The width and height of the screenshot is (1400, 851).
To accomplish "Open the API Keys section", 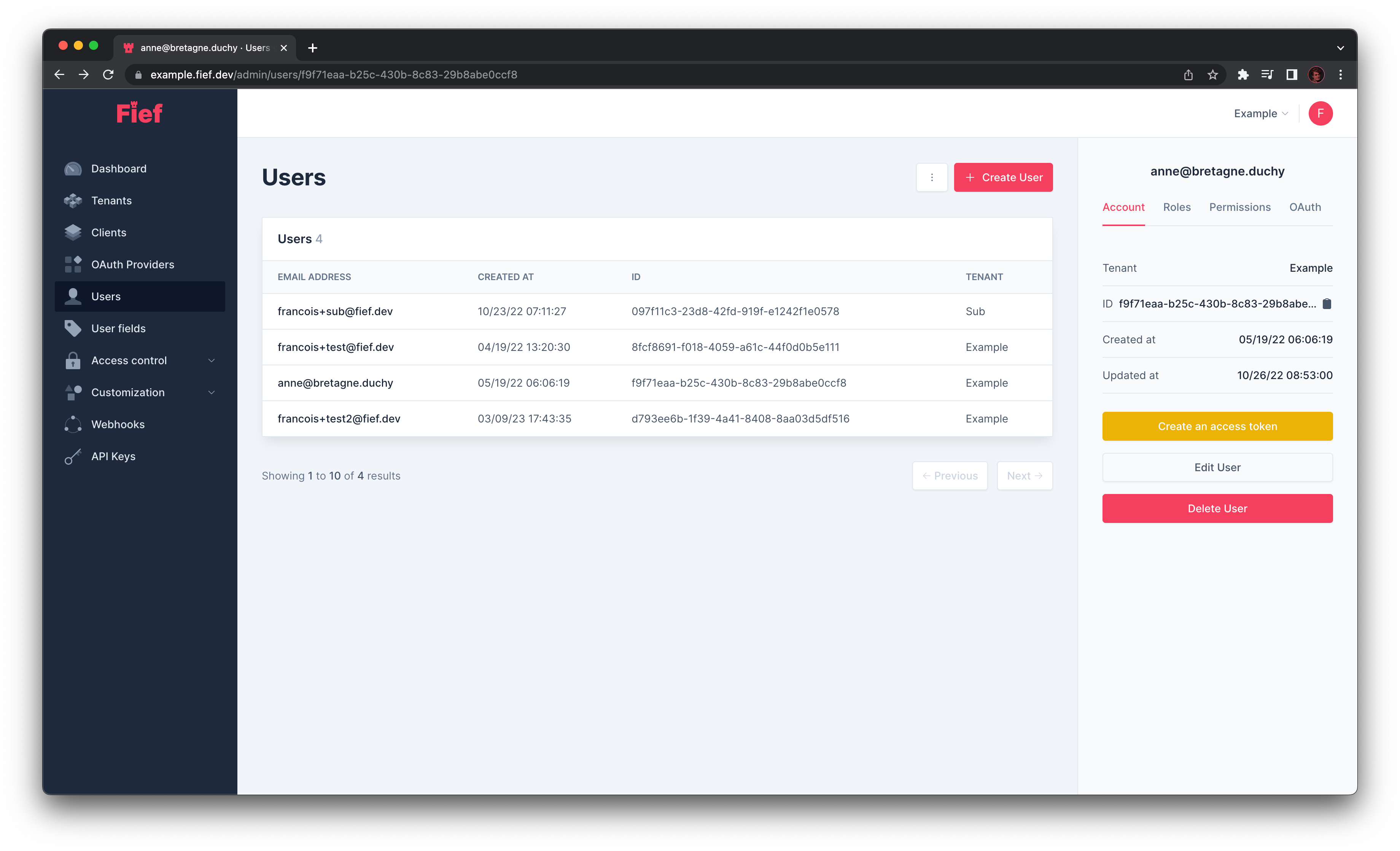I will [x=113, y=456].
